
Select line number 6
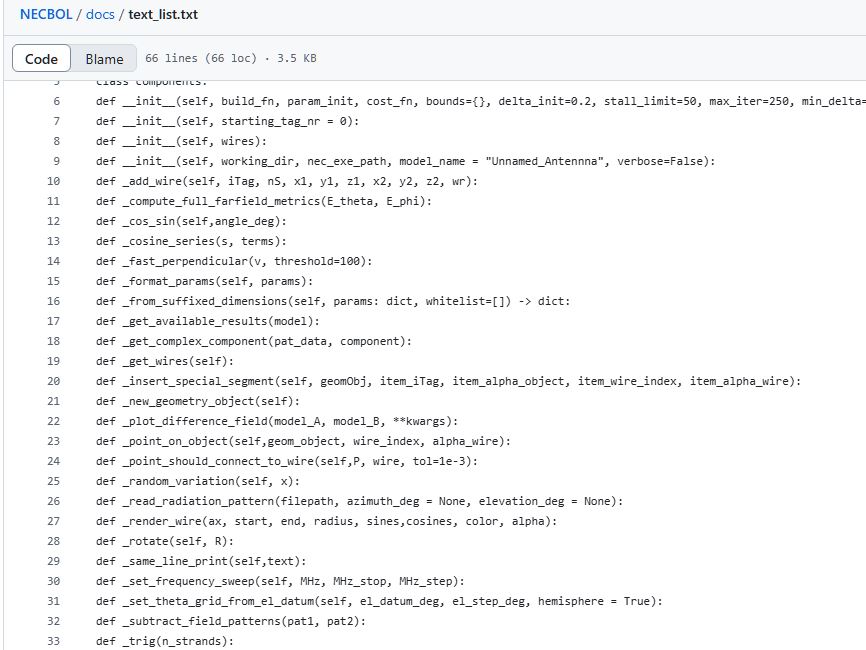click(x=56, y=101)
